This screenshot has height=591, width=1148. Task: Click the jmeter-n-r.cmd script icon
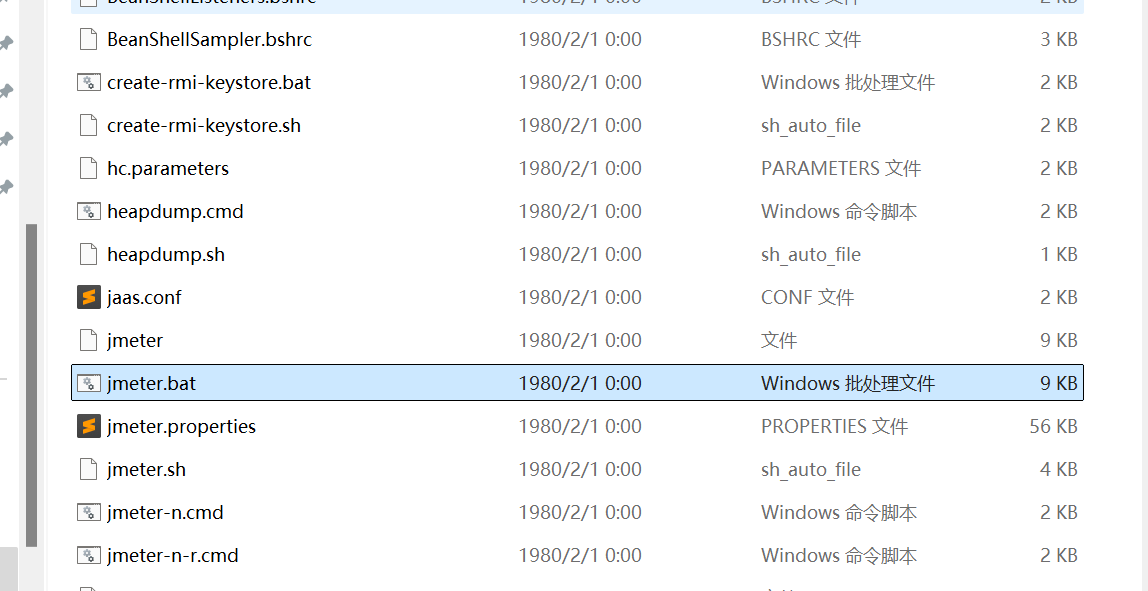(88, 555)
